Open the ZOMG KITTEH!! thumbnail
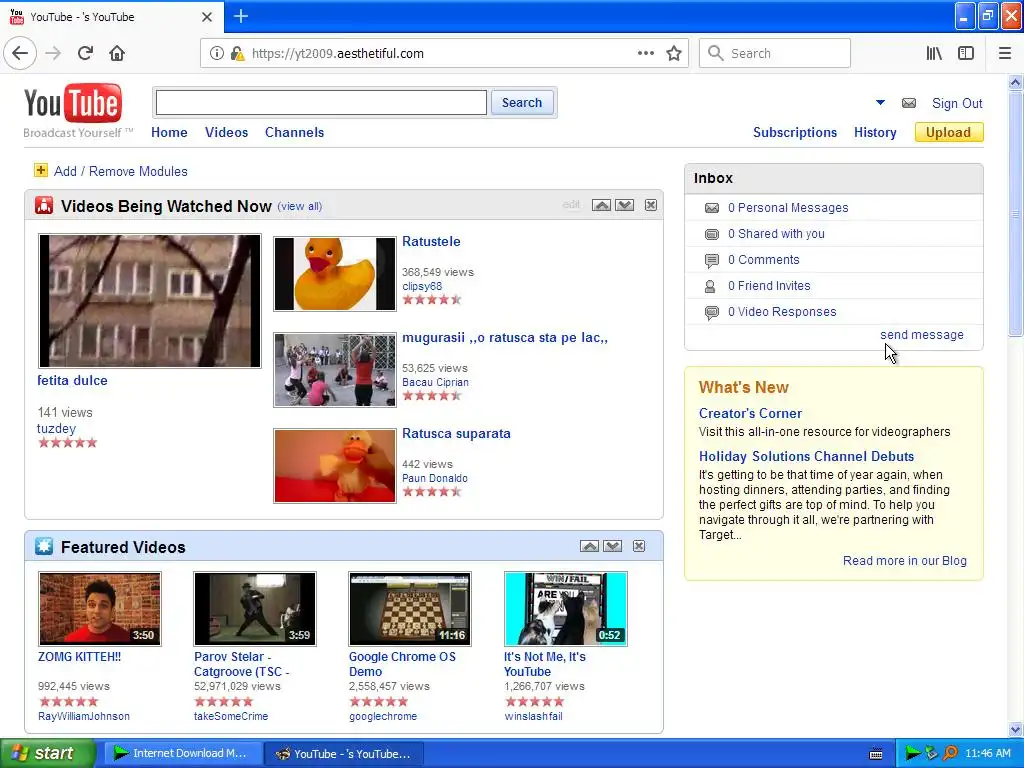Viewport: 1024px width, 768px height. [x=99, y=609]
